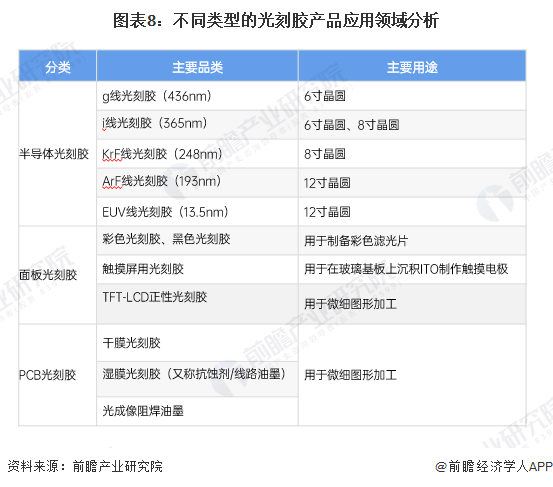Click the 主要品类 column header
The width and height of the screenshot is (553, 487).
click(x=198, y=66)
